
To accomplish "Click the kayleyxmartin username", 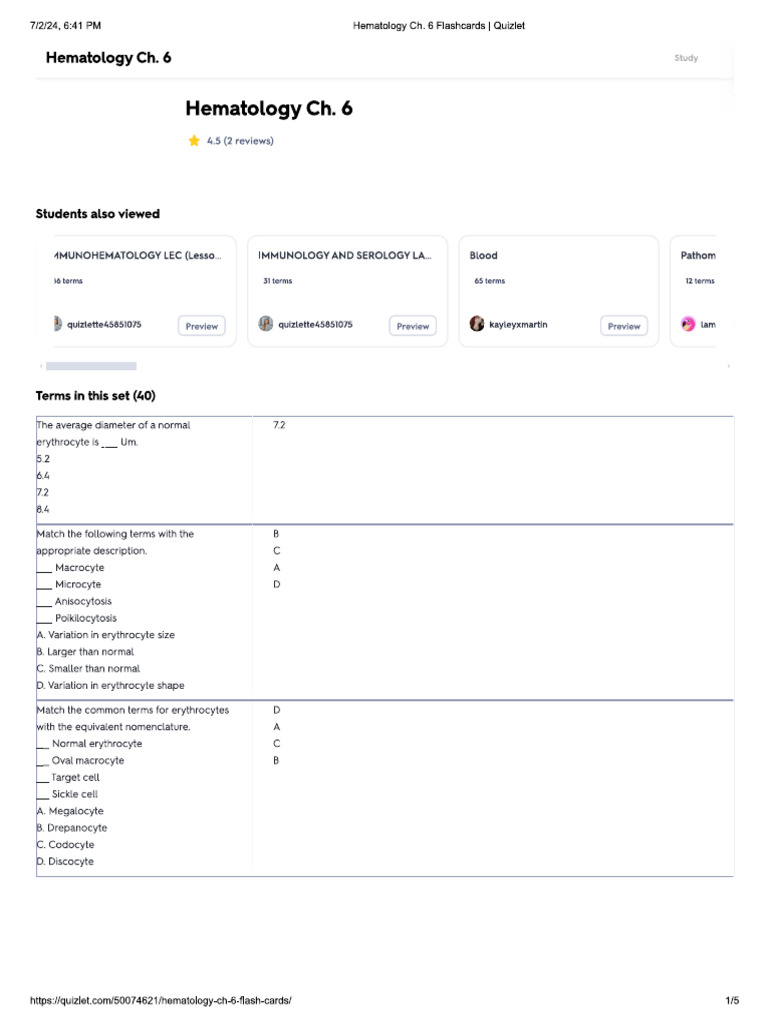I will 518,325.
